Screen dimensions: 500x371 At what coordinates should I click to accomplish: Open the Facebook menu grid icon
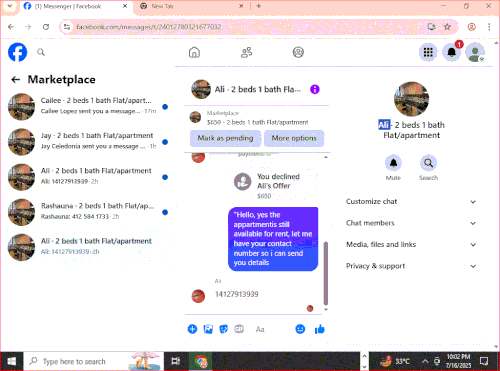[428, 52]
